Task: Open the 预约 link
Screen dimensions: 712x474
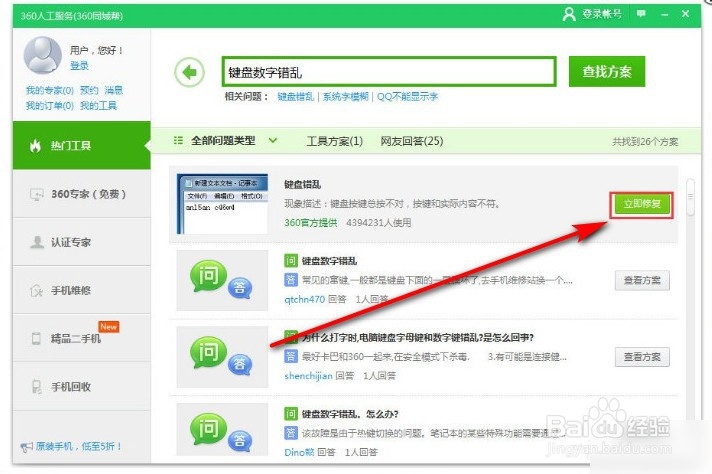Action: point(89,90)
